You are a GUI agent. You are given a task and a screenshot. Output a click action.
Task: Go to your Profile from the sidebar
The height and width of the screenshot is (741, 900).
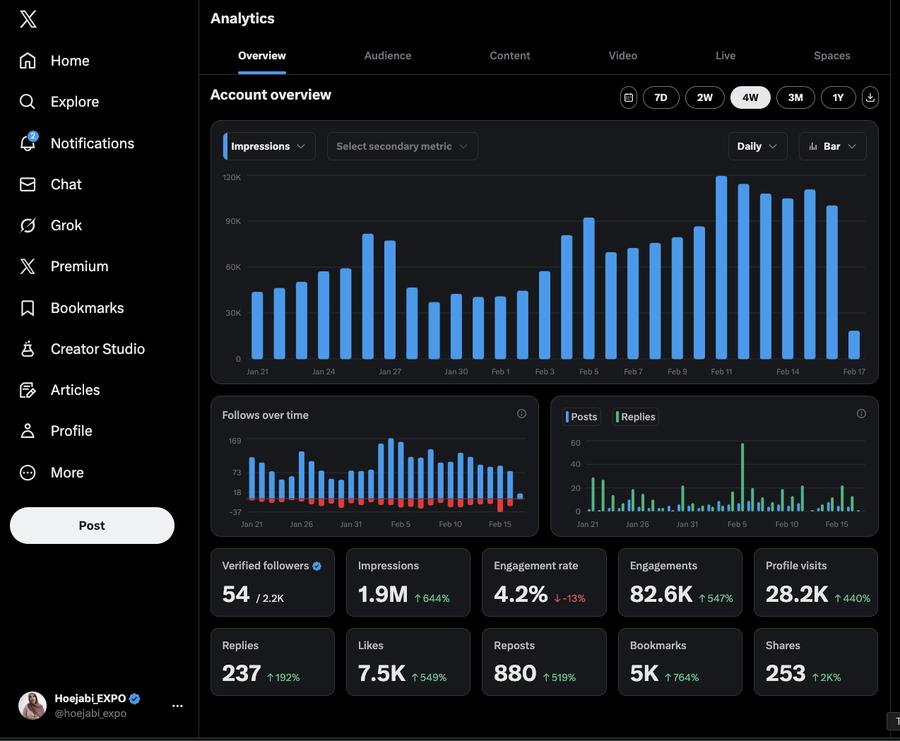[75, 430]
